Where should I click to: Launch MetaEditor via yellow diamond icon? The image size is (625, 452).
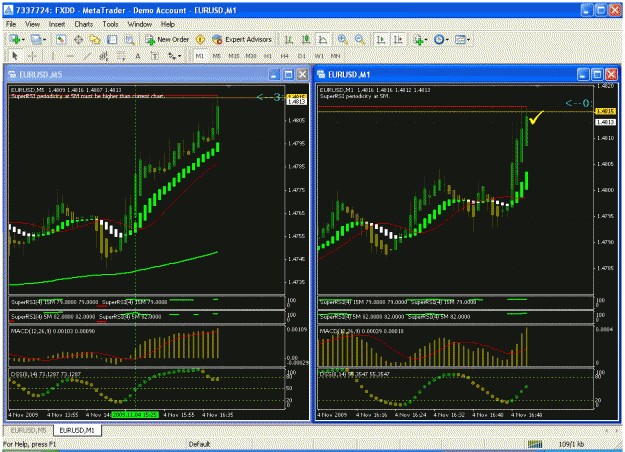tap(200, 39)
